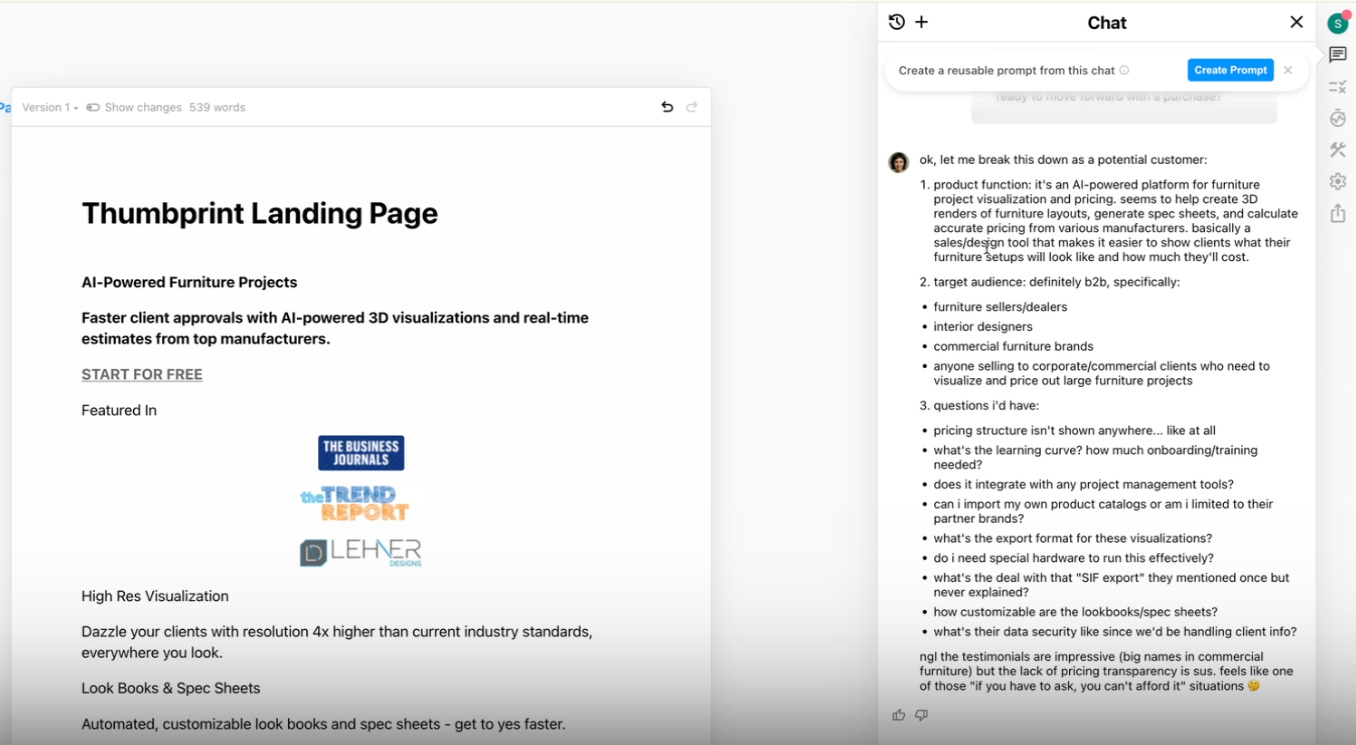Click the 539 words counter
This screenshot has width=1356, height=745.
point(217,107)
